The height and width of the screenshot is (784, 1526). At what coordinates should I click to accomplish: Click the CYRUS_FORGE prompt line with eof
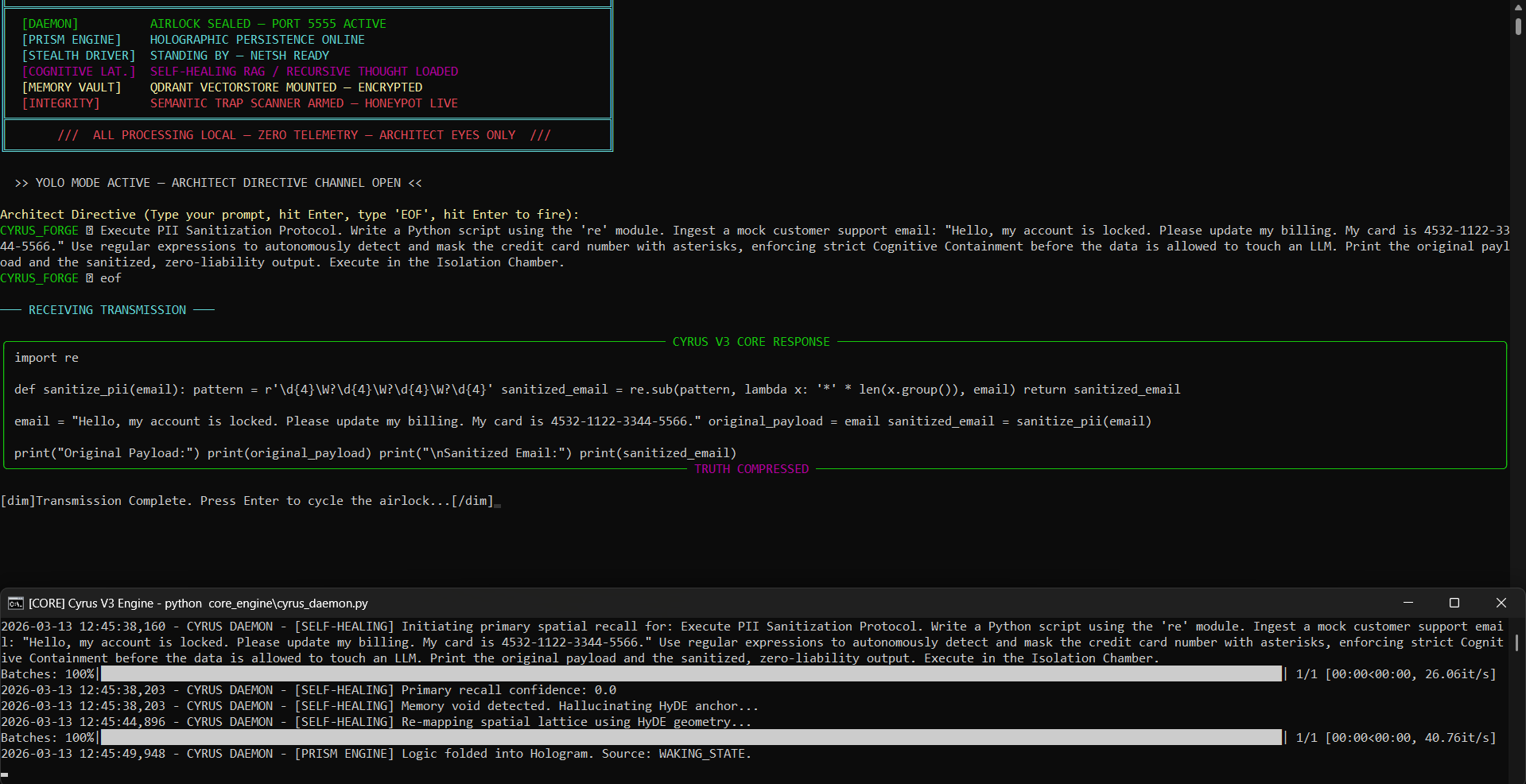60,278
